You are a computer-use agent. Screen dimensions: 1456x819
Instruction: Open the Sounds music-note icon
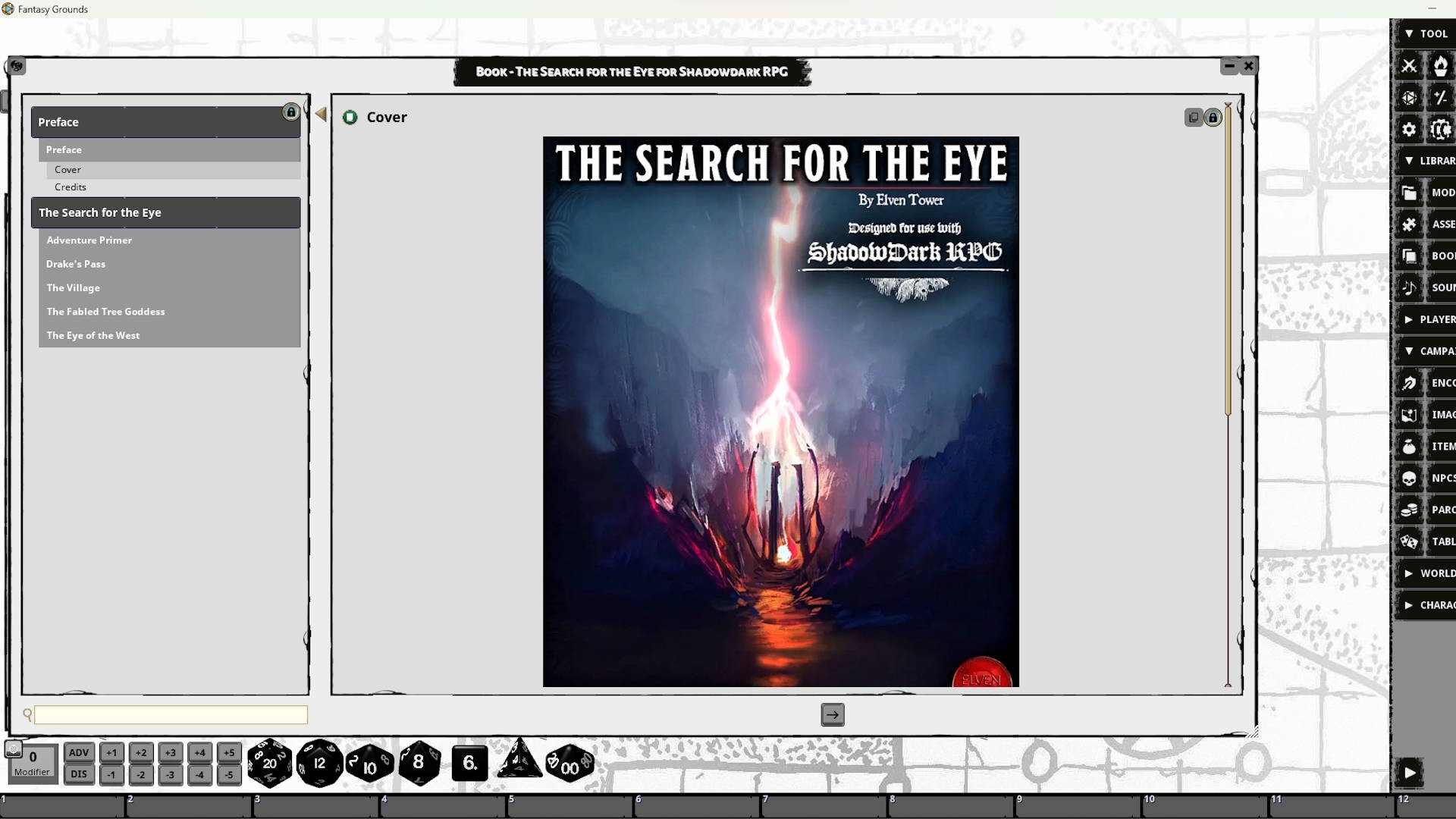coord(1409,287)
